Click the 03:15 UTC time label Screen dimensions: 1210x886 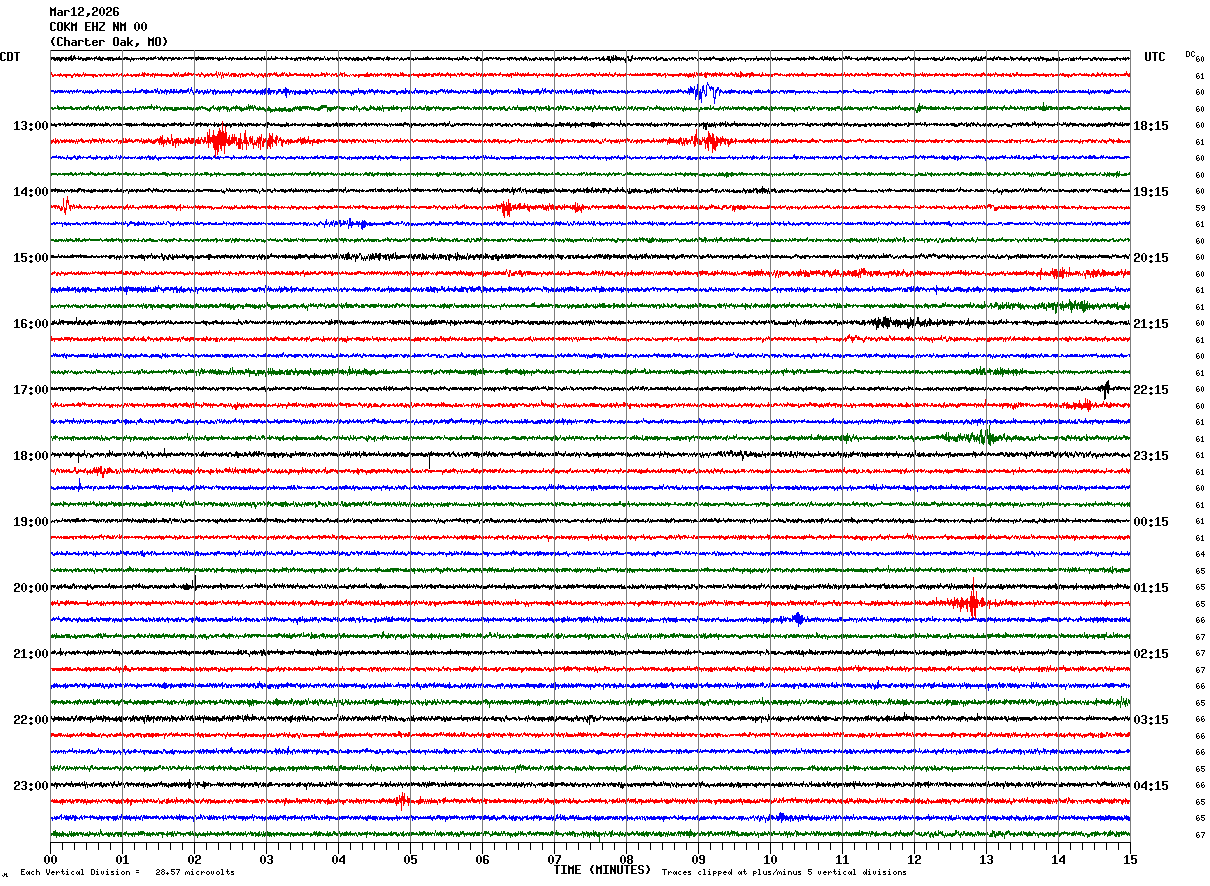click(1151, 719)
